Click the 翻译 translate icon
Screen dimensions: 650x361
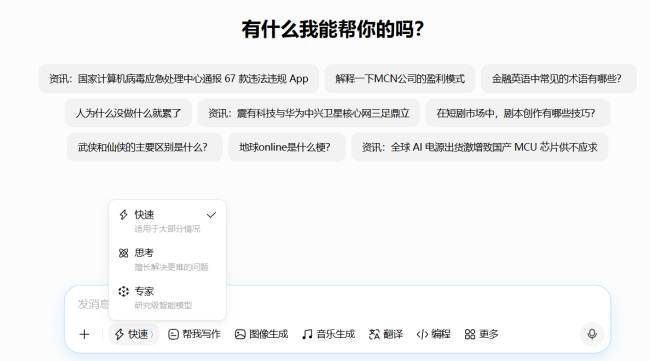click(374, 334)
